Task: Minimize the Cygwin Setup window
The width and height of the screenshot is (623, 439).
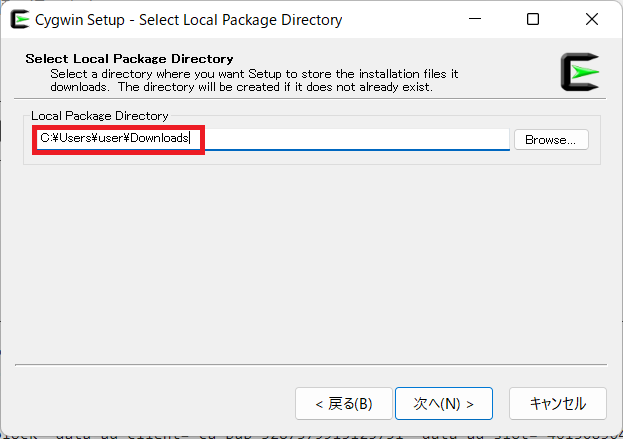Action: 474,19
